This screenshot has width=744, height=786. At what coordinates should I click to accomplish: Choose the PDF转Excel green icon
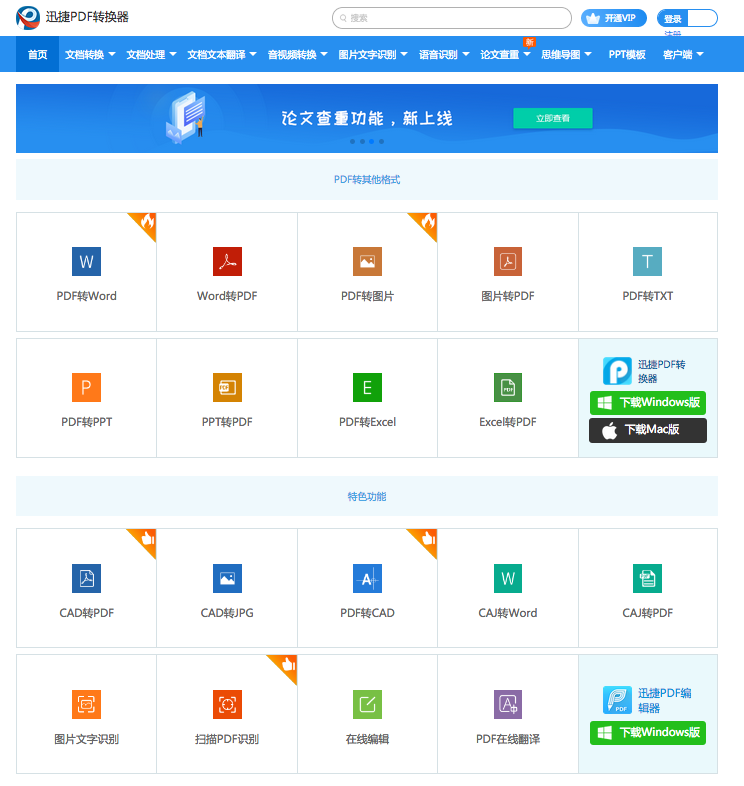tap(367, 387)
